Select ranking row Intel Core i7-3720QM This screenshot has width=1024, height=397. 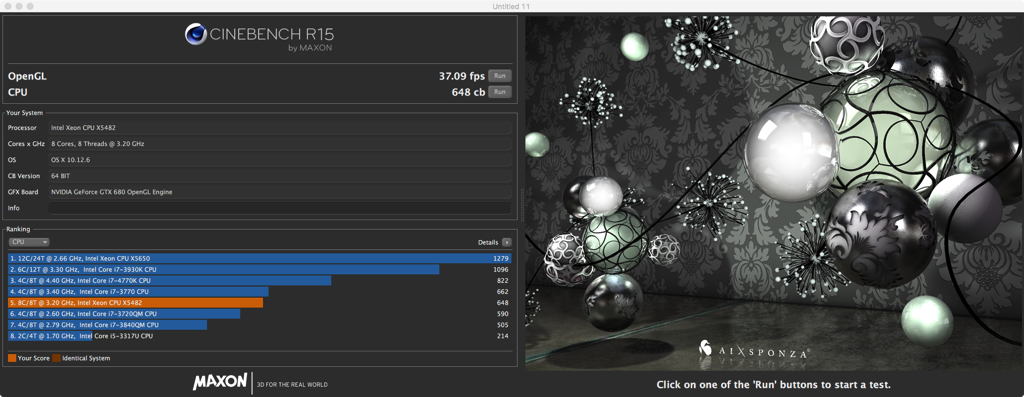point(260,314)
